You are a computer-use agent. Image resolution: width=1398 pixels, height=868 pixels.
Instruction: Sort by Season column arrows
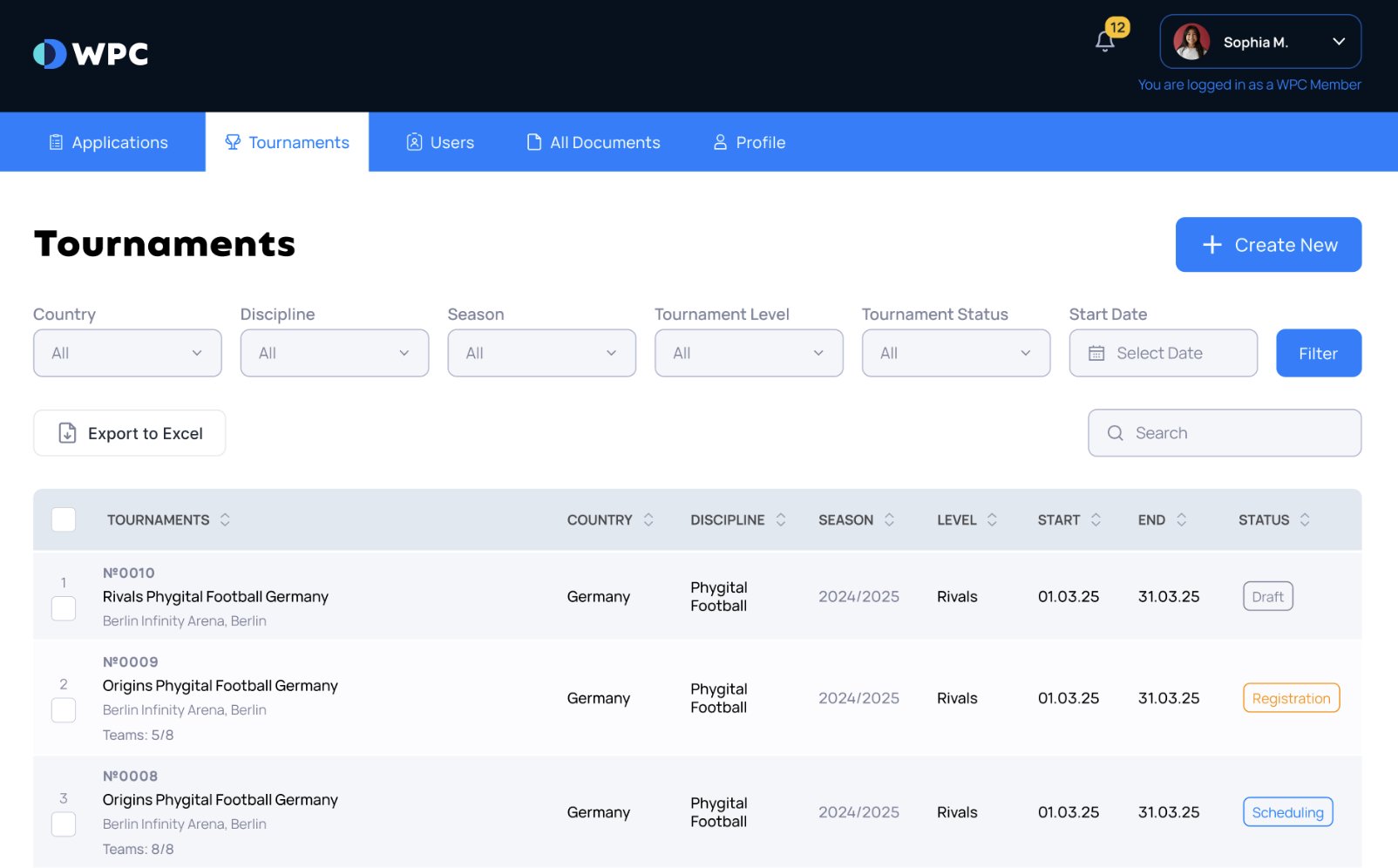[889, 519]
